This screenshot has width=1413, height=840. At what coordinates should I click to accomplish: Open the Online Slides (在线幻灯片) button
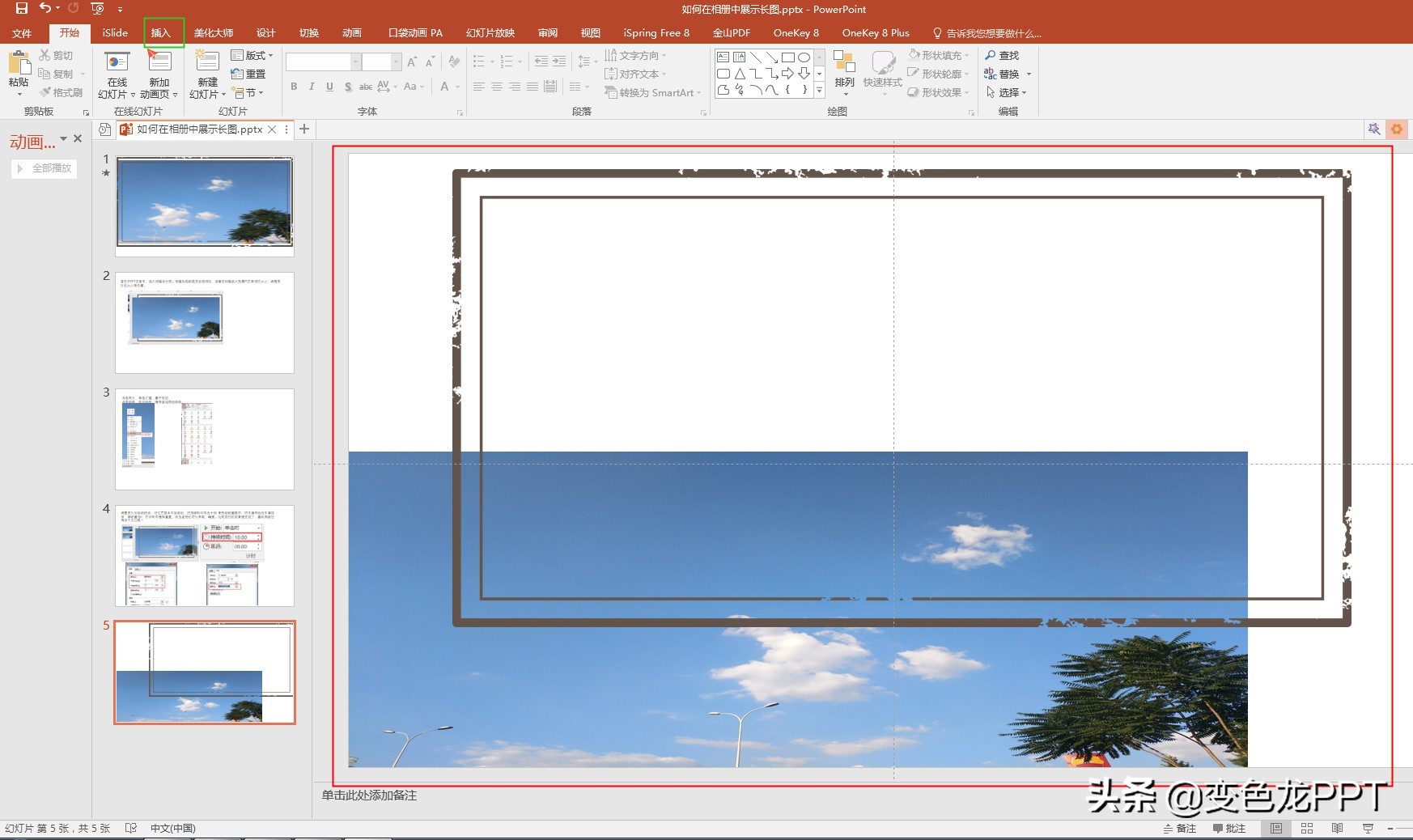117,74
